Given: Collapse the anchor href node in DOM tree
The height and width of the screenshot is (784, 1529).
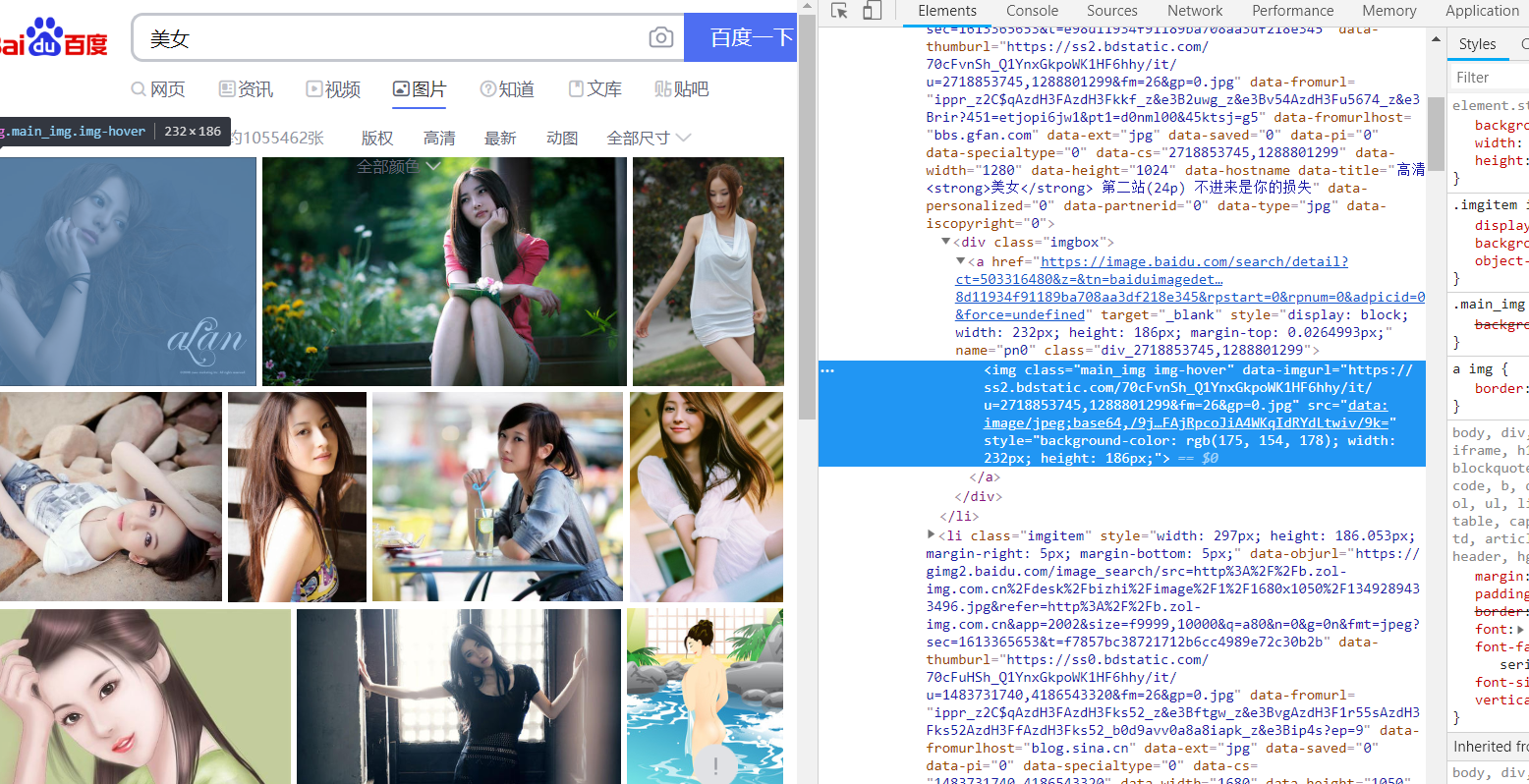Looking at the screenshot, I should click(961, 261).
